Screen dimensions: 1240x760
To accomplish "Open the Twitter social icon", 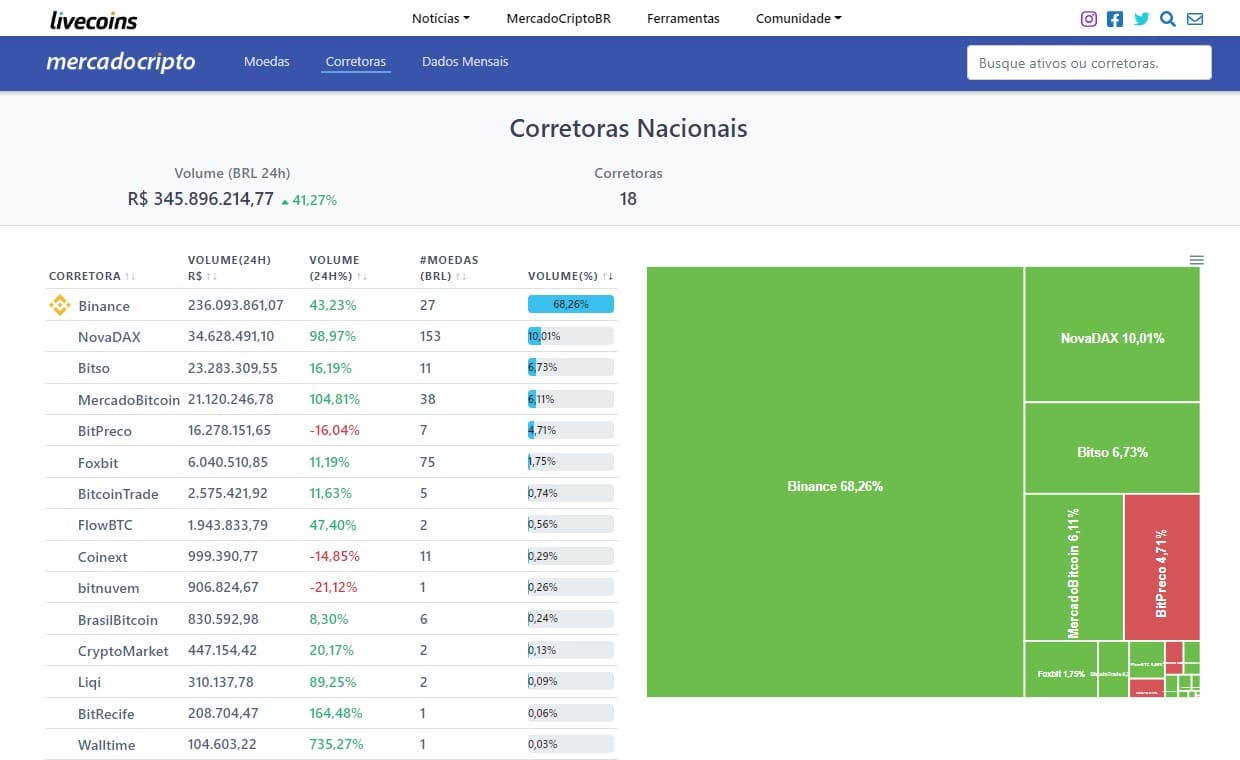I will click(1142, 18).
